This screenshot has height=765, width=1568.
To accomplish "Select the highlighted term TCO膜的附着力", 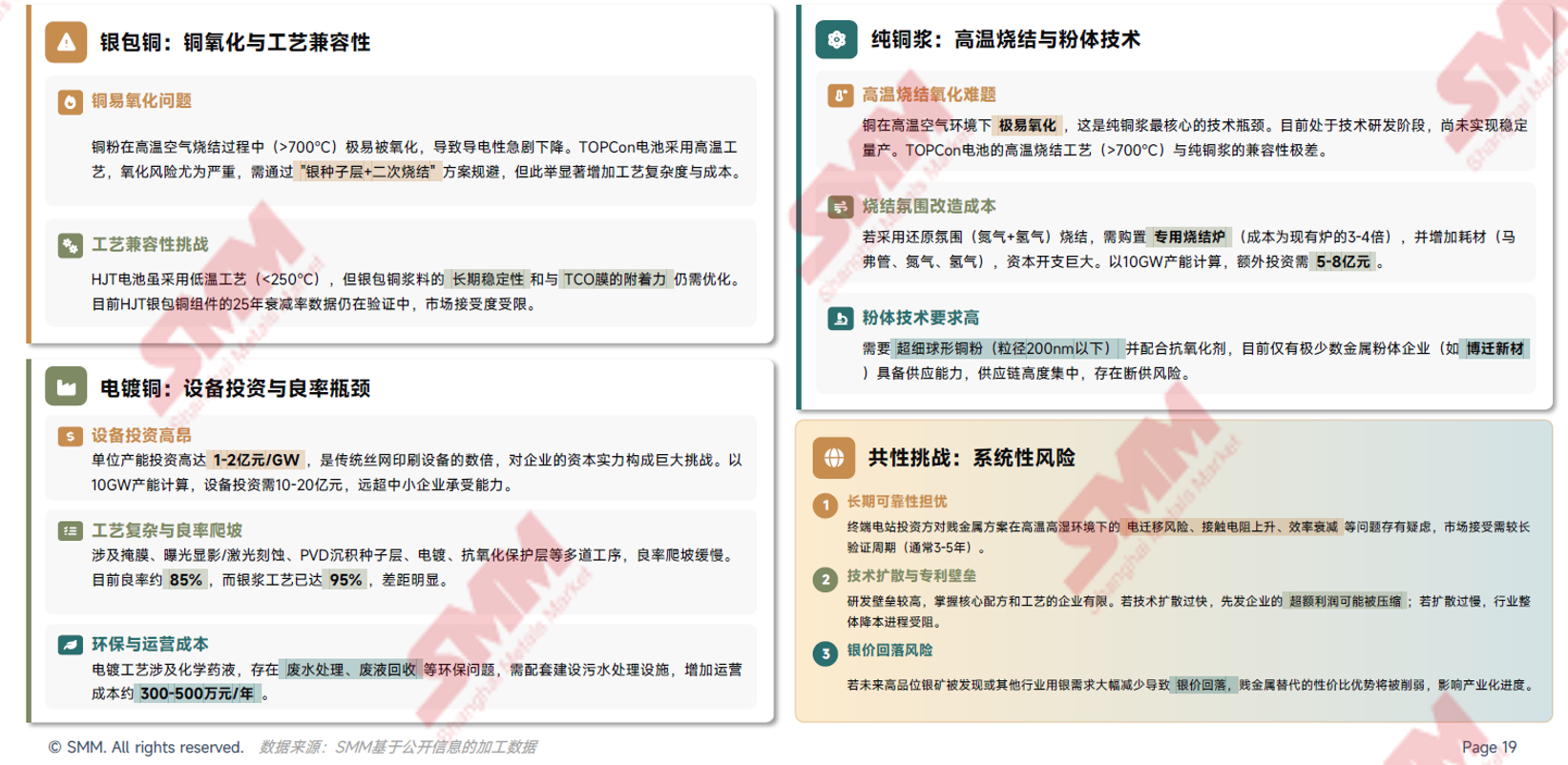I will [615, 279].
